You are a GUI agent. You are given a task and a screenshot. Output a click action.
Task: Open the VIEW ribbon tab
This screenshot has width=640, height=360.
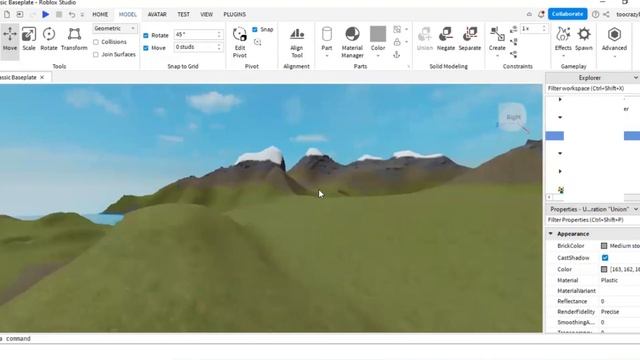(x=207, y=14)
